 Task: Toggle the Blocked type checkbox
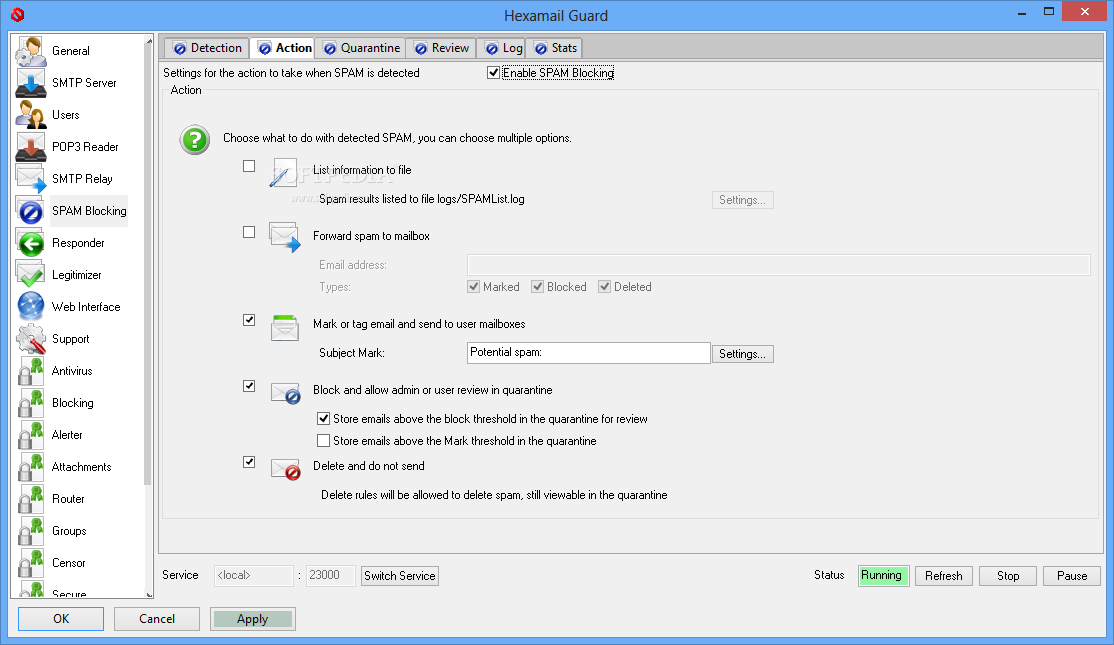(538, 286)
